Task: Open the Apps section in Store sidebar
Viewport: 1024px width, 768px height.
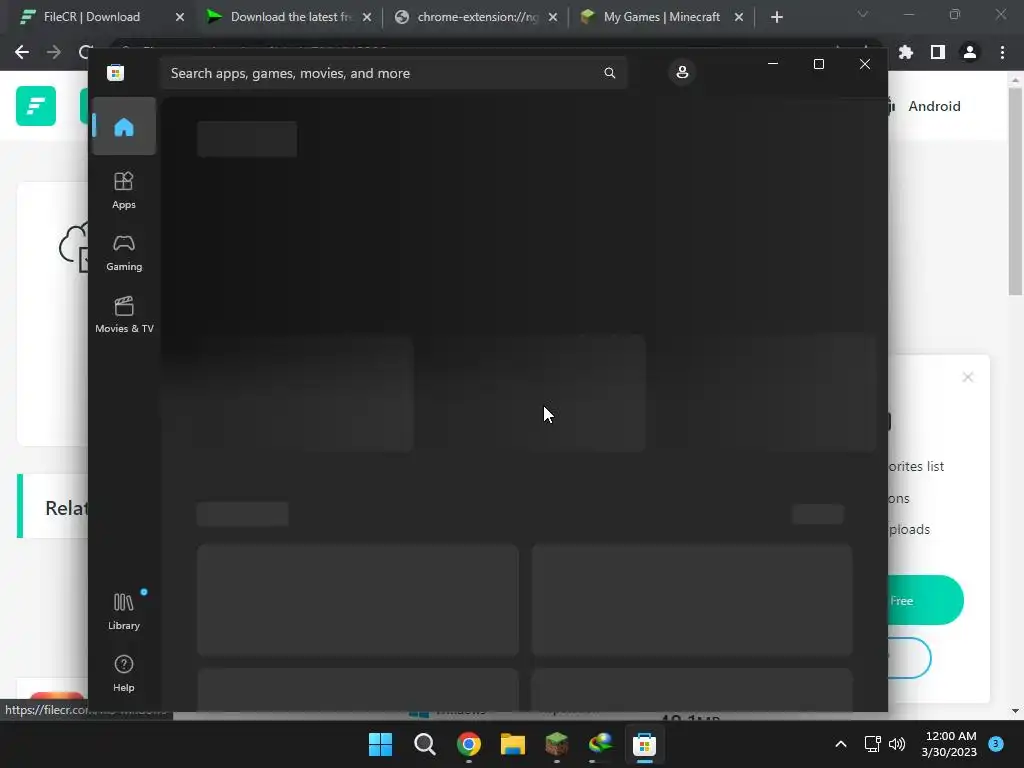Action: pyautogui.click(x=123, y=190)
